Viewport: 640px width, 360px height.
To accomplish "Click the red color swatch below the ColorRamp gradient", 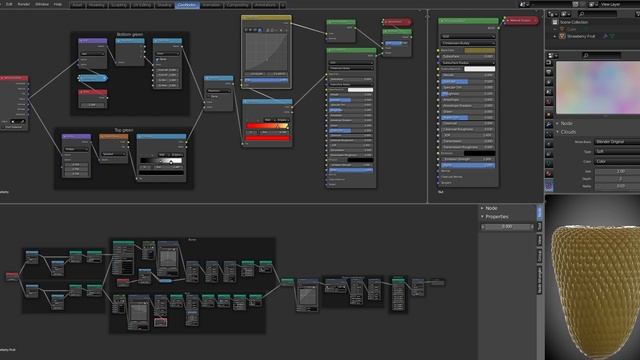I will [267, 139].
